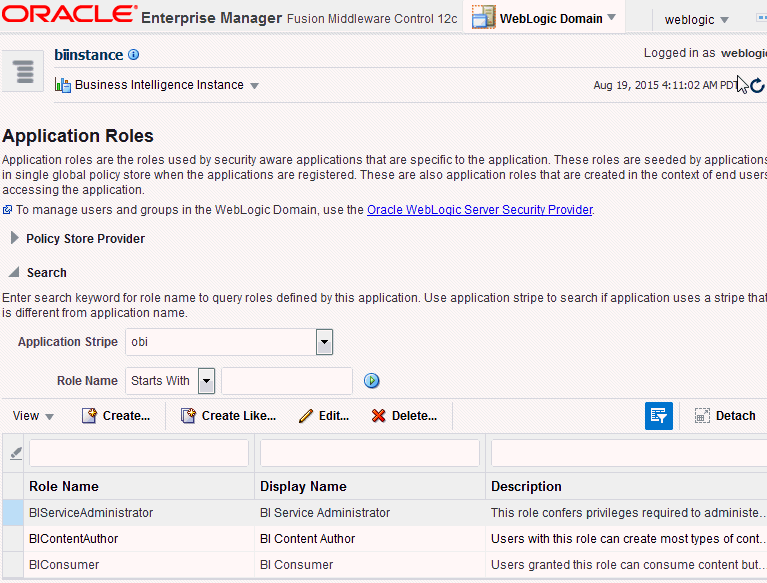Click the Detach button
The width and height of the screenshot is (767, 583).
click(725, 416)
